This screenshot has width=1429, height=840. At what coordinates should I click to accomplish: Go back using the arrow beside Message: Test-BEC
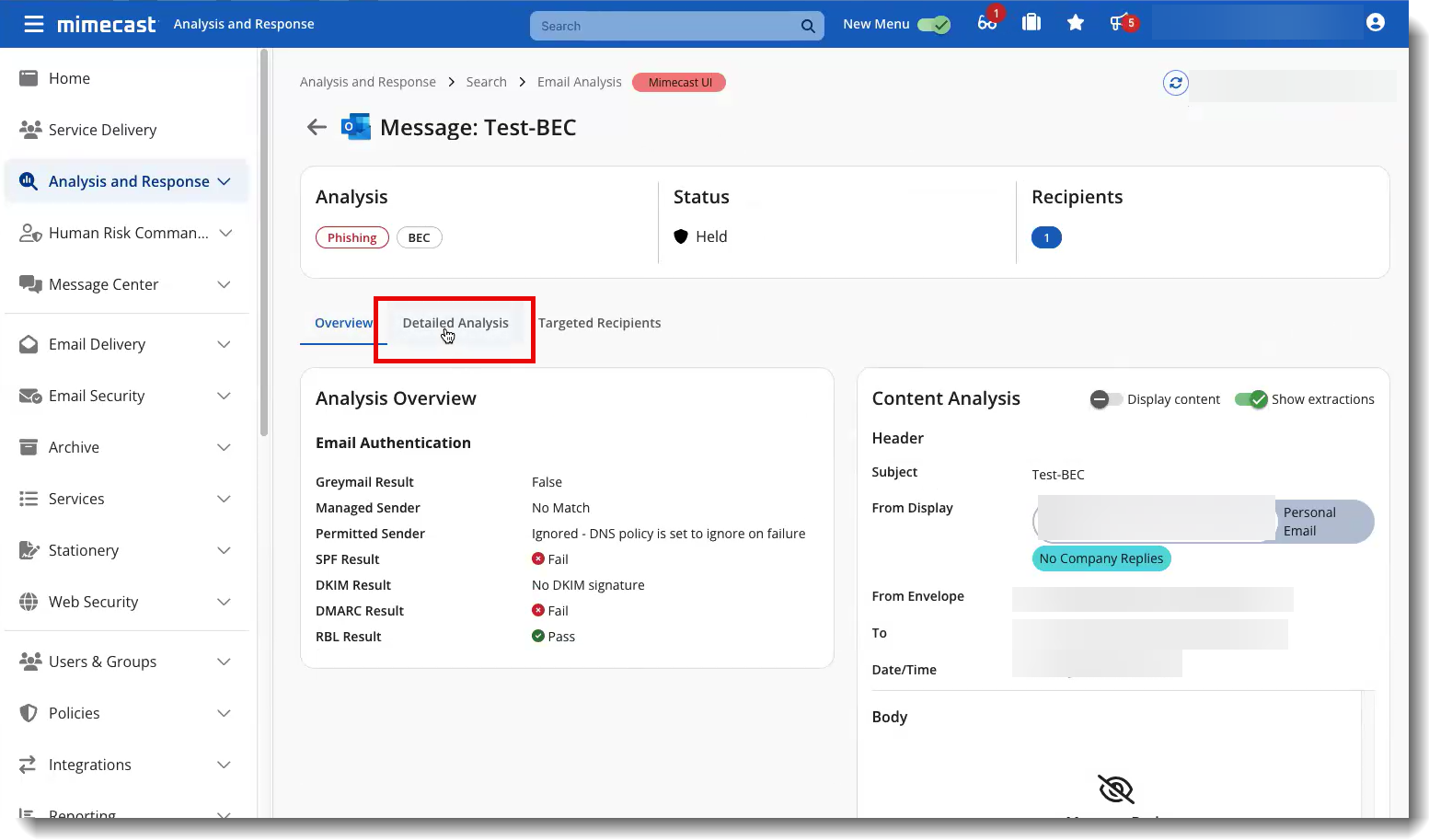click(x=317, y=127)
